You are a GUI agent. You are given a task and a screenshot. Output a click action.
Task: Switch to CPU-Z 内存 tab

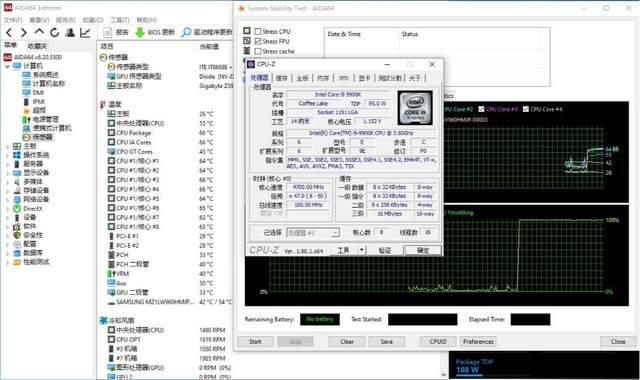pyautogui.click(x=323, y=78)
